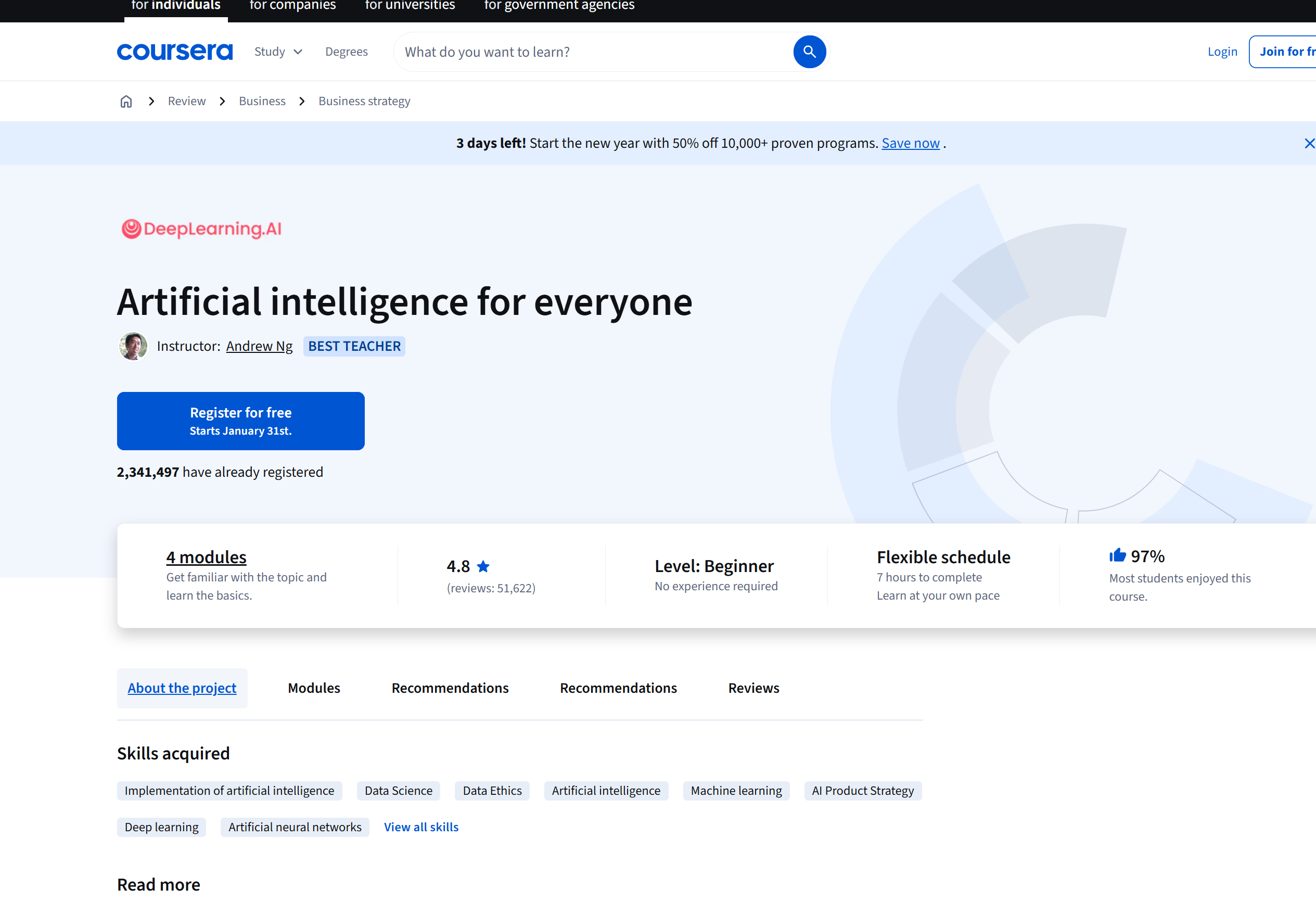
Task: Expand the Study dropdown menu
Action: coord(278,52)
